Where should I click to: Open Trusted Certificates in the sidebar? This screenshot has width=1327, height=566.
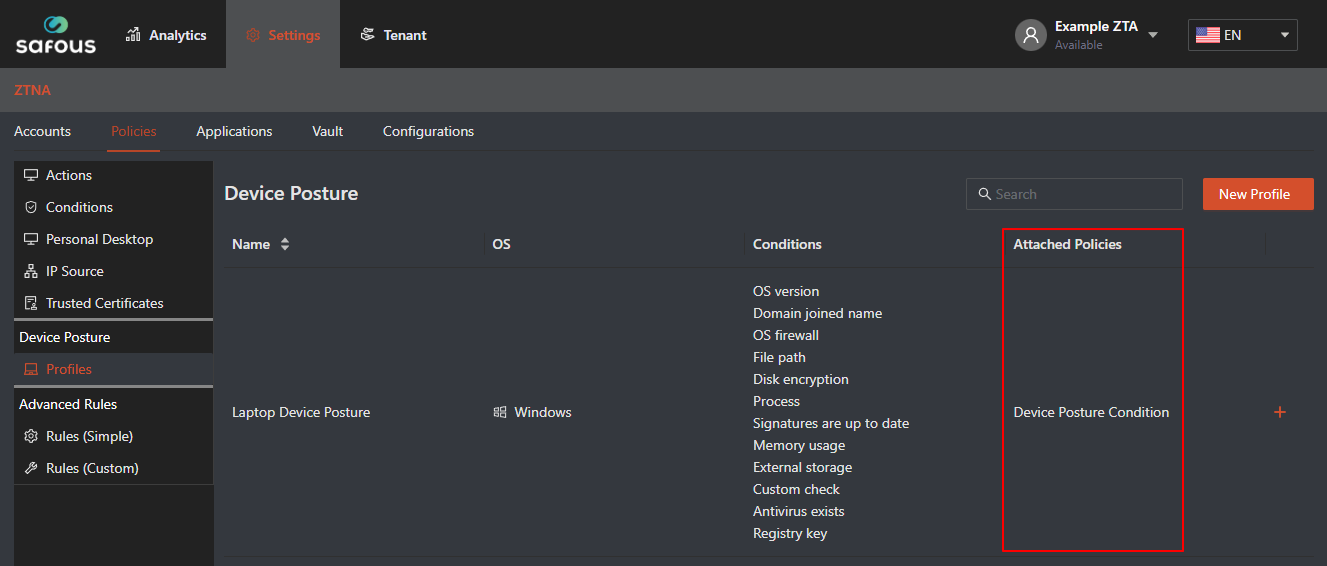tap(104, 303)
